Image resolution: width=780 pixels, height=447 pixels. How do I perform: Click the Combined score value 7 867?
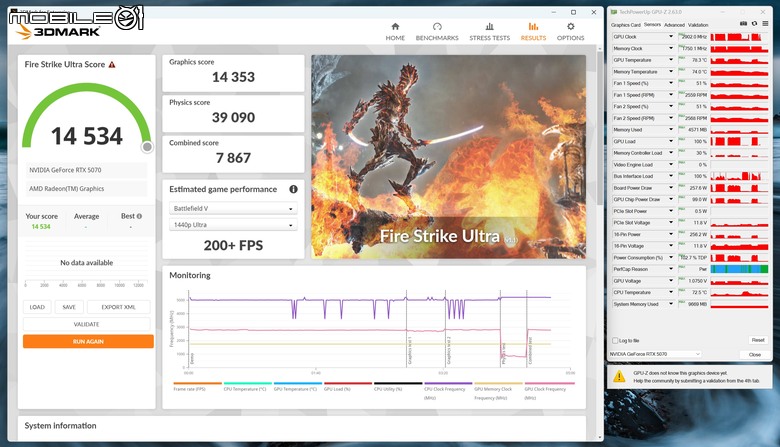[233, 158]
